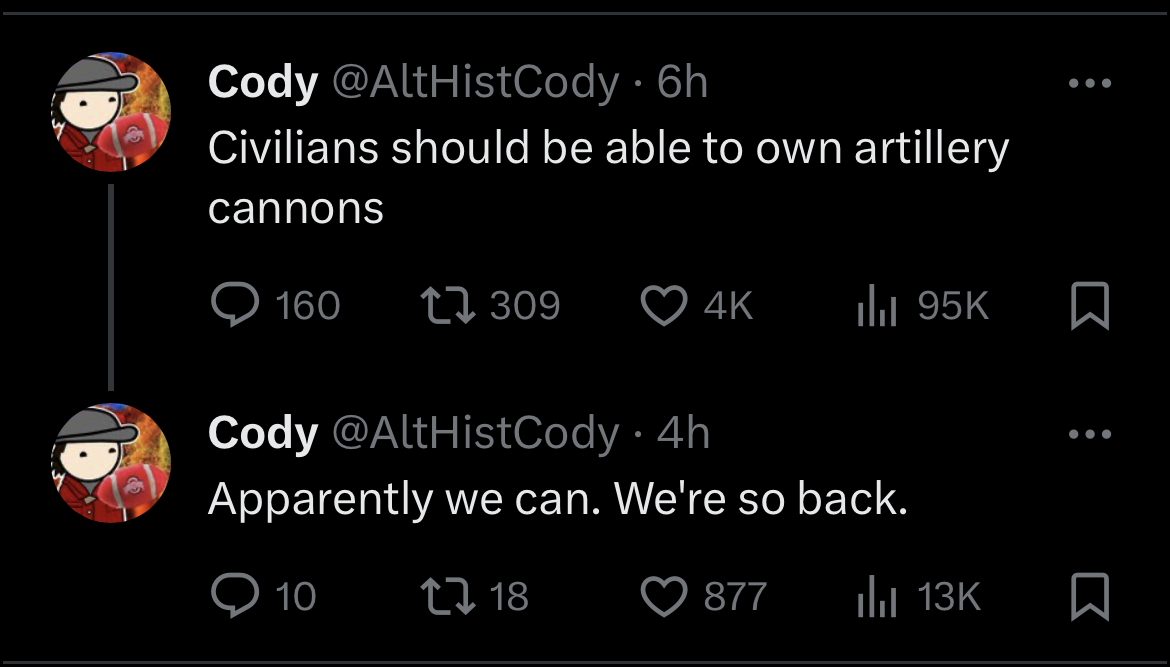Open the @AltHistCody handle on the reply tweet
This screenshot has width=1170, height=667.
pos(475,433)
